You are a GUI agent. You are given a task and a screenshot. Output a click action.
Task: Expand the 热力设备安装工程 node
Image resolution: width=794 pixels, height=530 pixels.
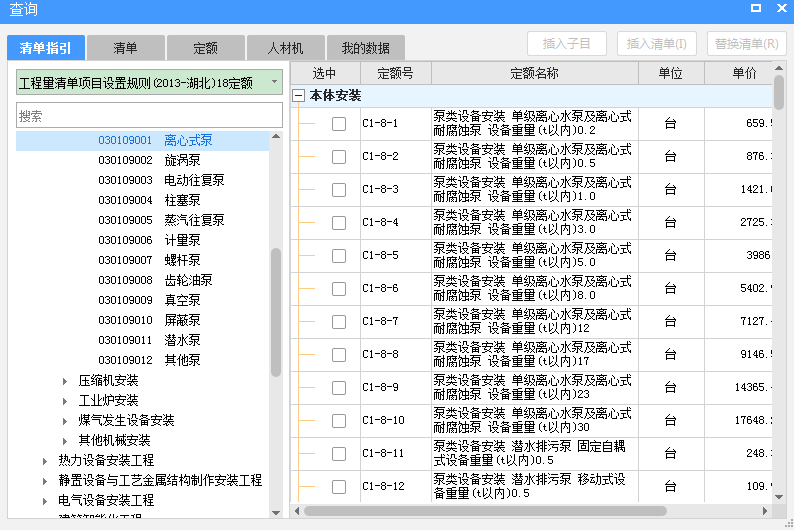click(45, 461)
